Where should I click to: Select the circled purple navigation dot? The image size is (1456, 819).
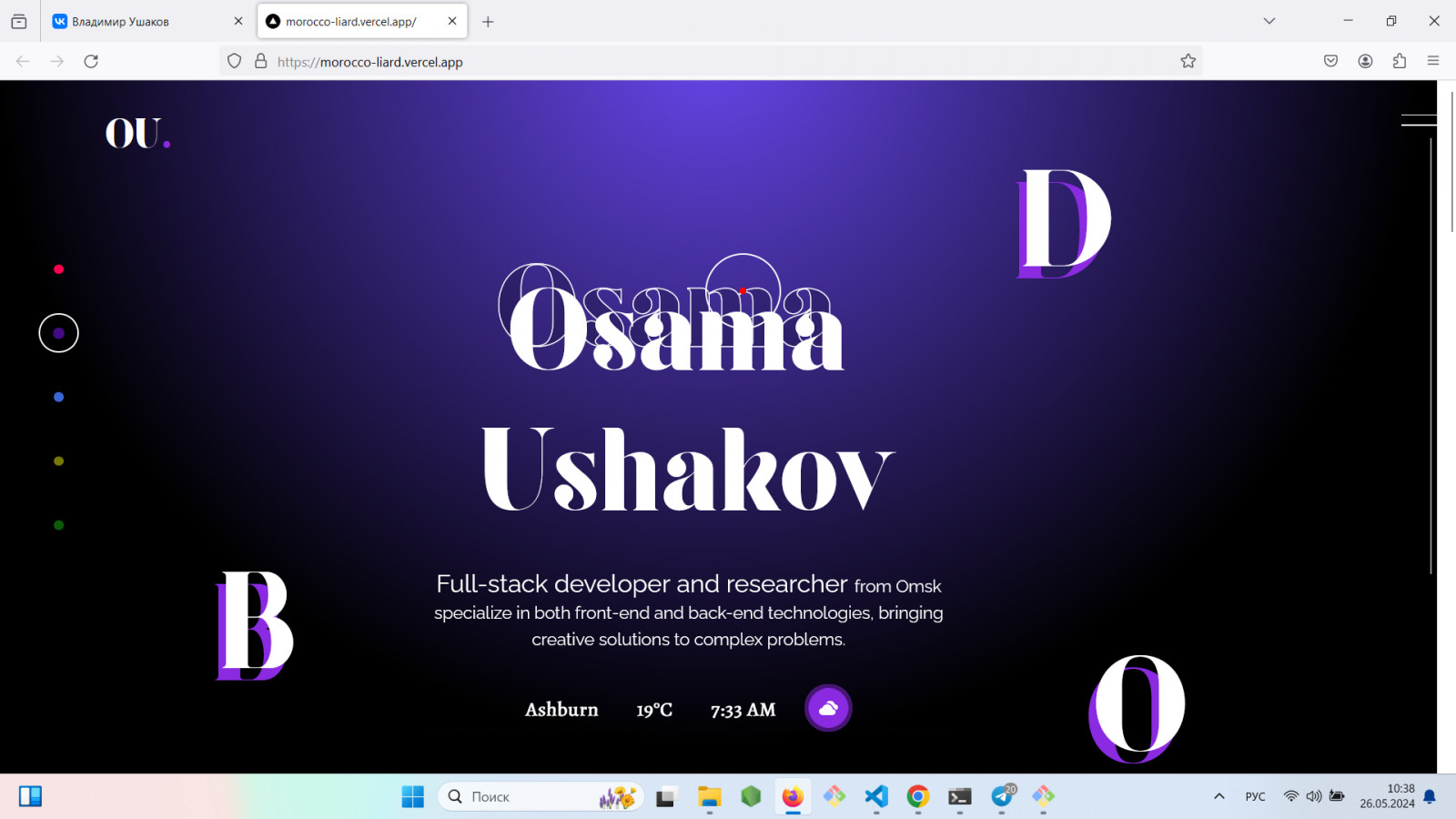tap(59, 333)
